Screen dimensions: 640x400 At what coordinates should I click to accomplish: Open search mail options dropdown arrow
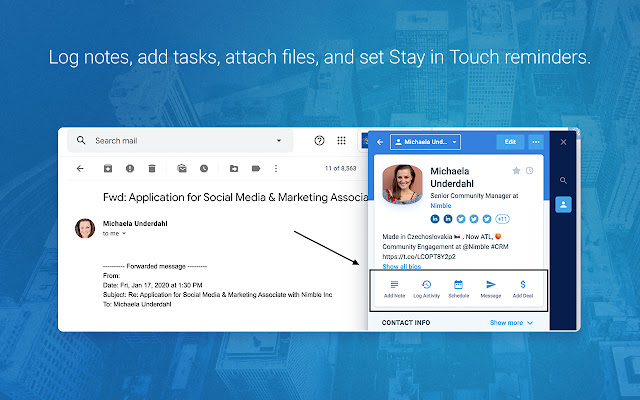(x=279, y=140)
